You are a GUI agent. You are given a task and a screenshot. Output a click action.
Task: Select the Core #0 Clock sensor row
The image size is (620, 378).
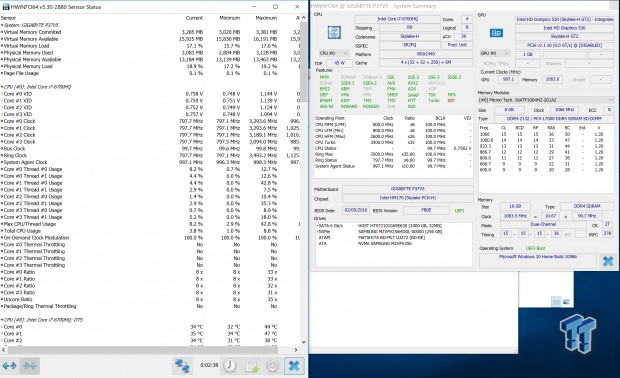point(150,121)
